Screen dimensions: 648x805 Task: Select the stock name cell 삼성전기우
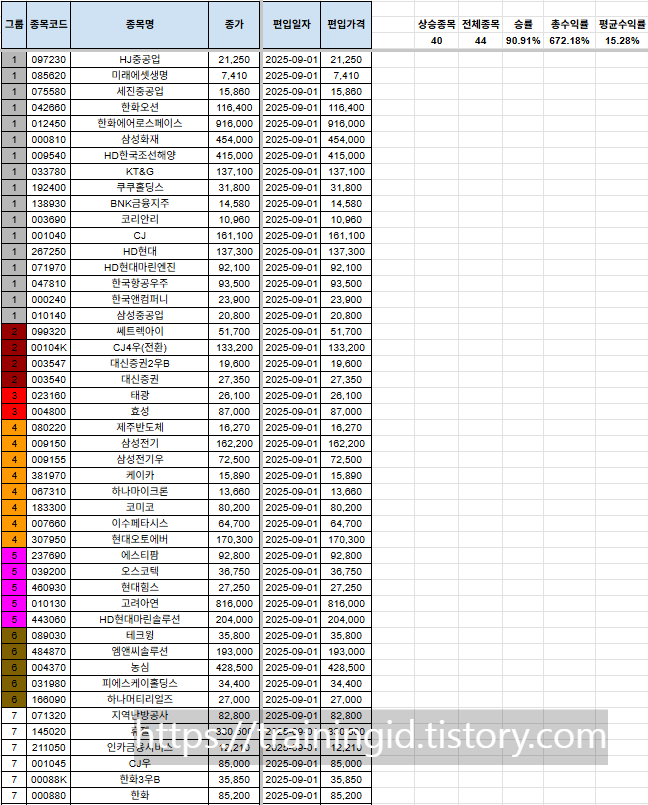click(140, 459)
